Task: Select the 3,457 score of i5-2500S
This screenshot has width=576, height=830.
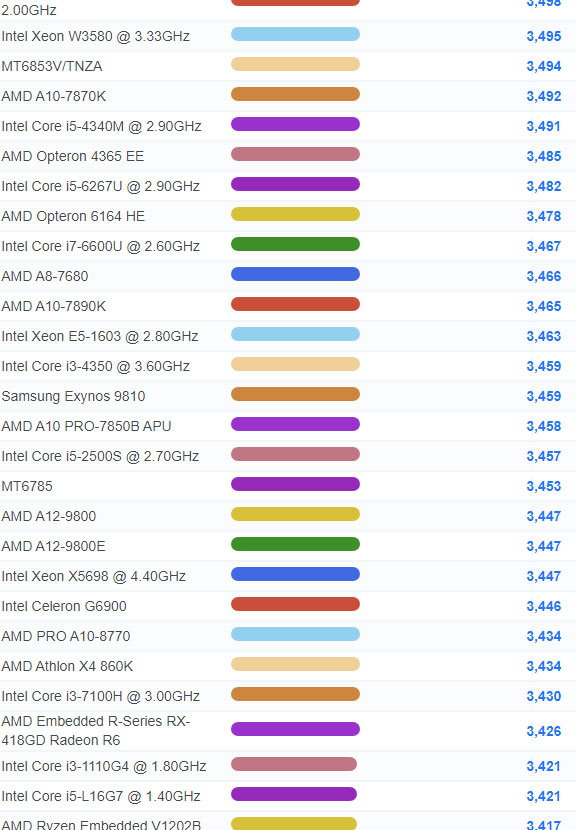Action: [544, 456]
